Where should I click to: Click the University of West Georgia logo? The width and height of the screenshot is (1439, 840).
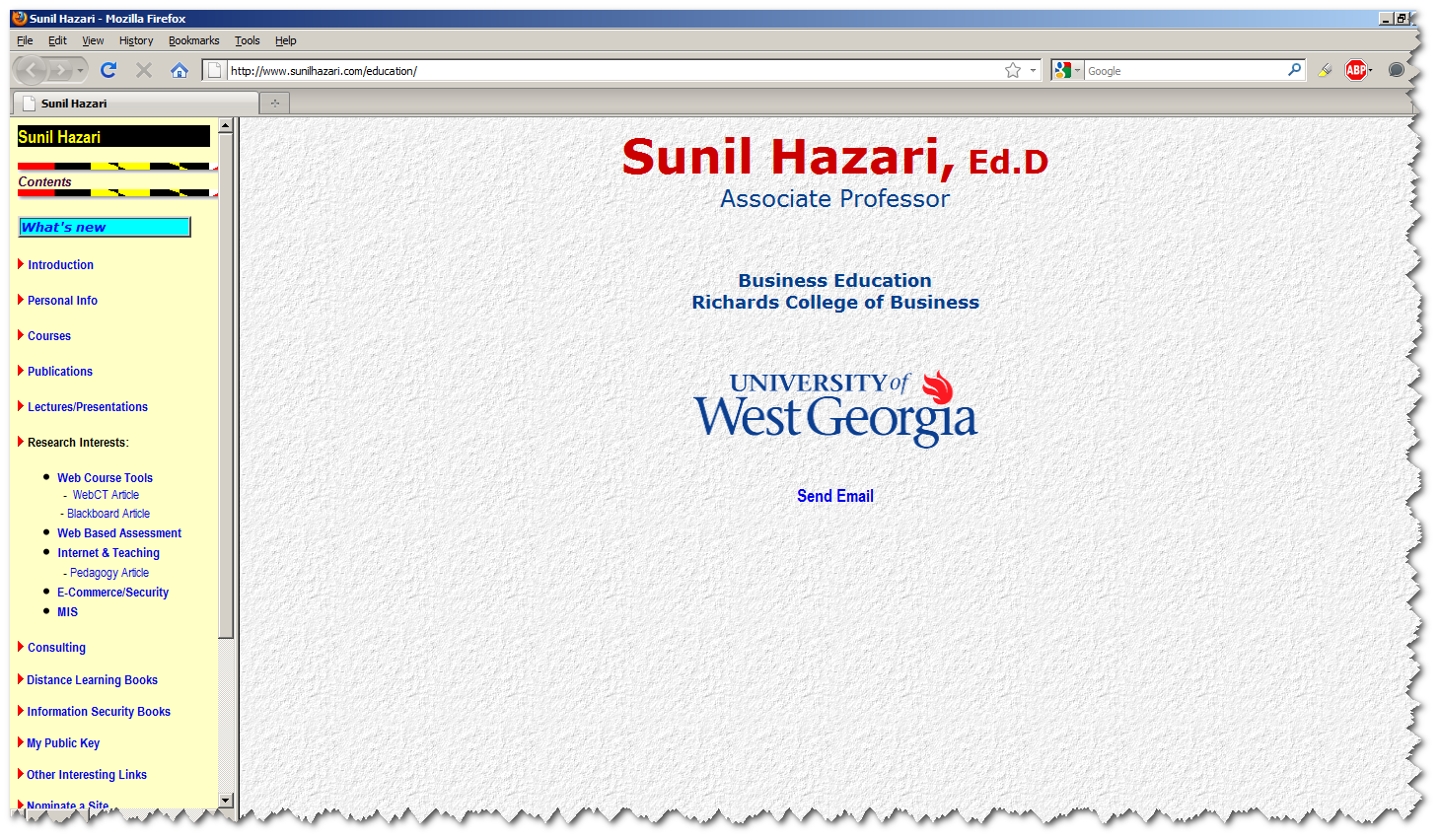click(835, 408)
